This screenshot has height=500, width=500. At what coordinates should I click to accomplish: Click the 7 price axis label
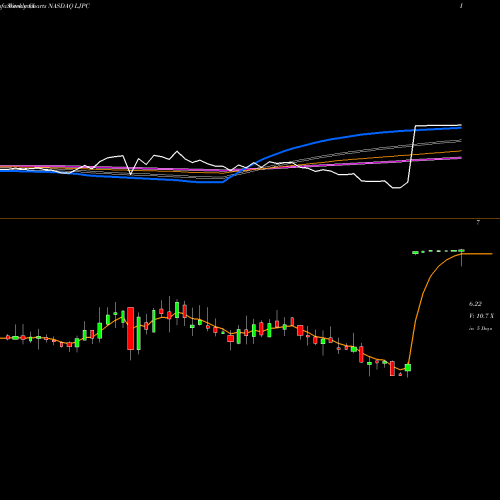[478, 223]
